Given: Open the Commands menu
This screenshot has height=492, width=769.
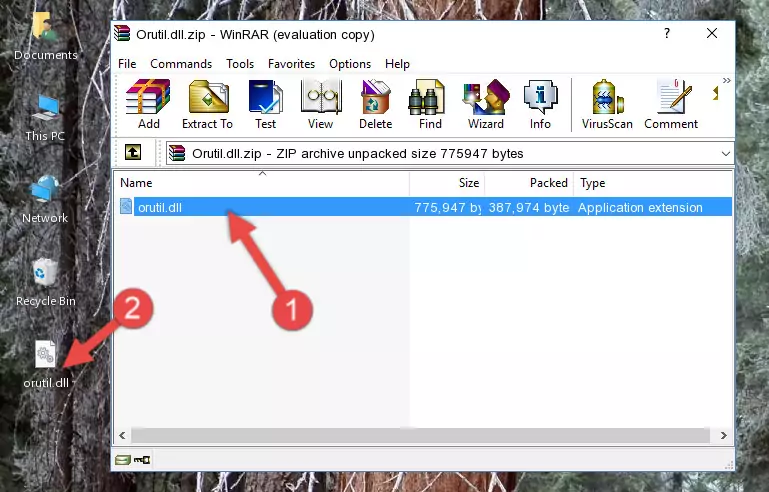Looking at the screenshot, I should pyautogui.click(x=181, y=64).
